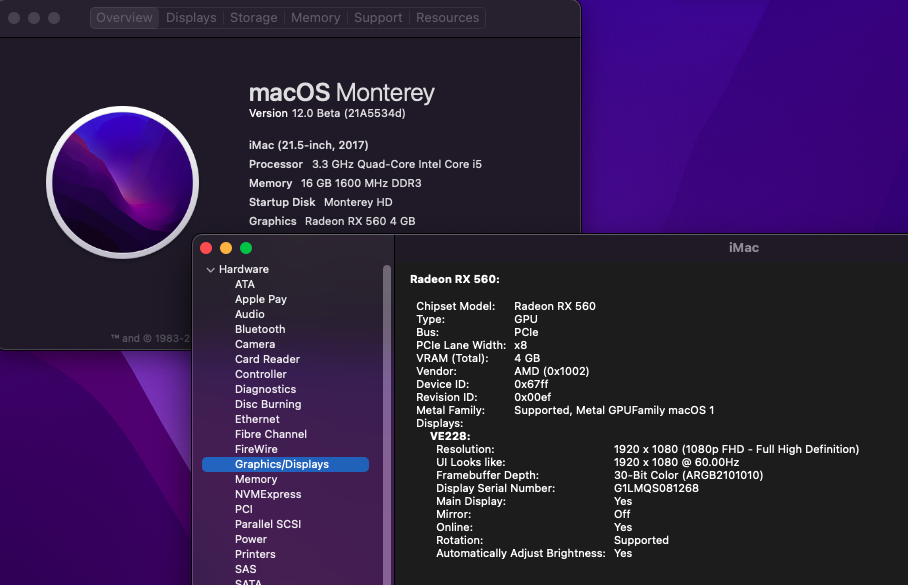Select Power in the sidebar
Viewport: 908px width, 585px height.
pyautogui.click(x=251, y=539)
